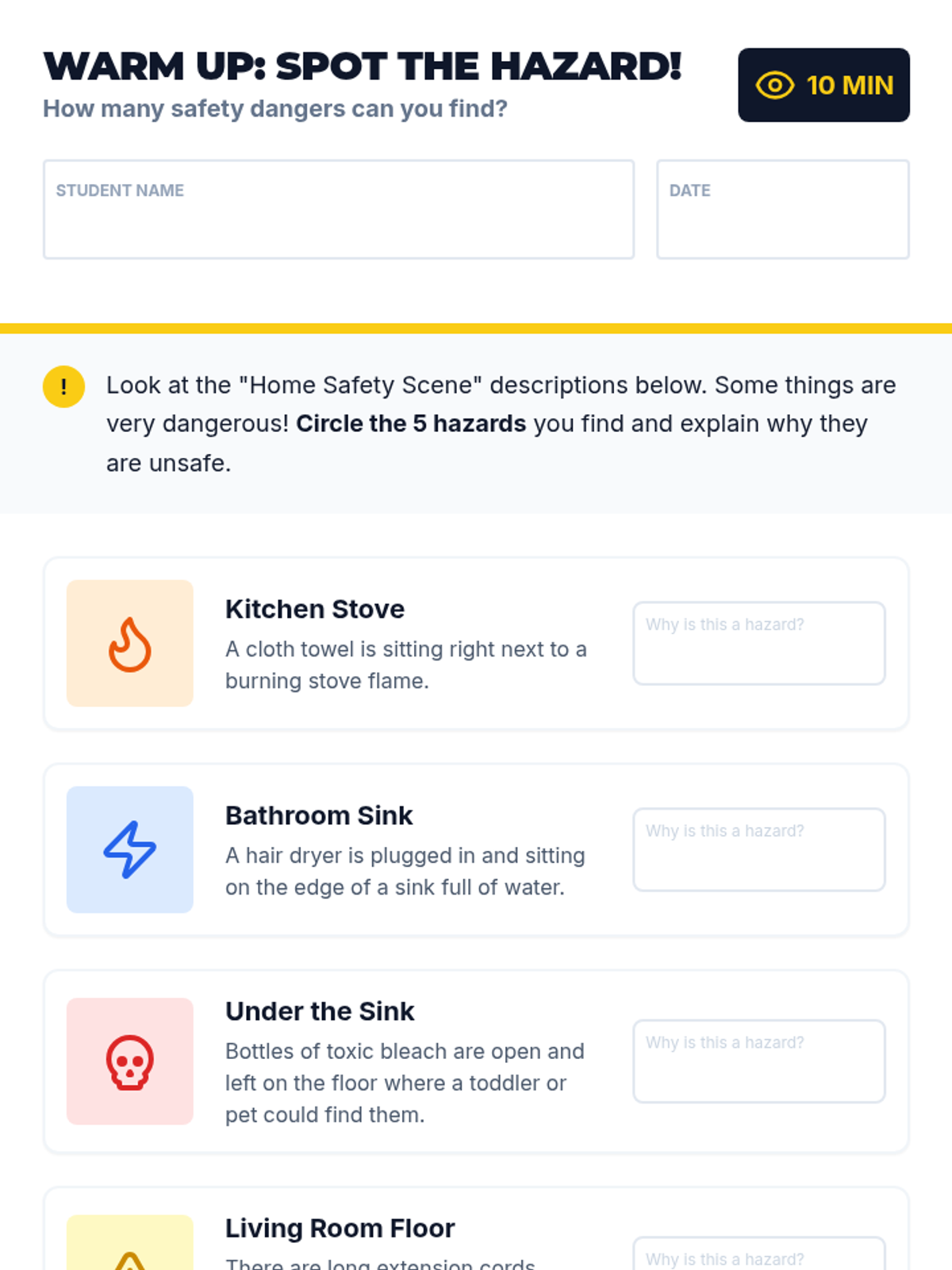Select the Kitchen Stove heading
This screenshot has width=952, height=1270.
315,609
